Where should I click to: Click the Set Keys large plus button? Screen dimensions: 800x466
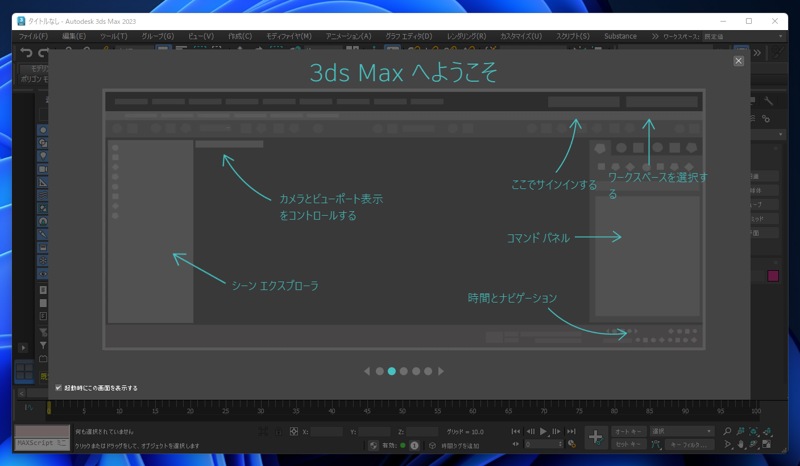coord(595,437)
